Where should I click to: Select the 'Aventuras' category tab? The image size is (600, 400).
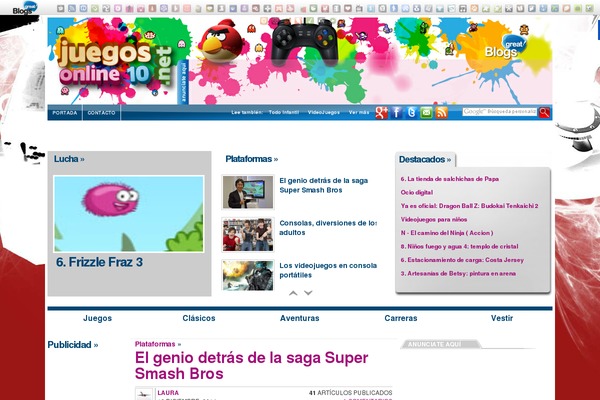[300, 318]
